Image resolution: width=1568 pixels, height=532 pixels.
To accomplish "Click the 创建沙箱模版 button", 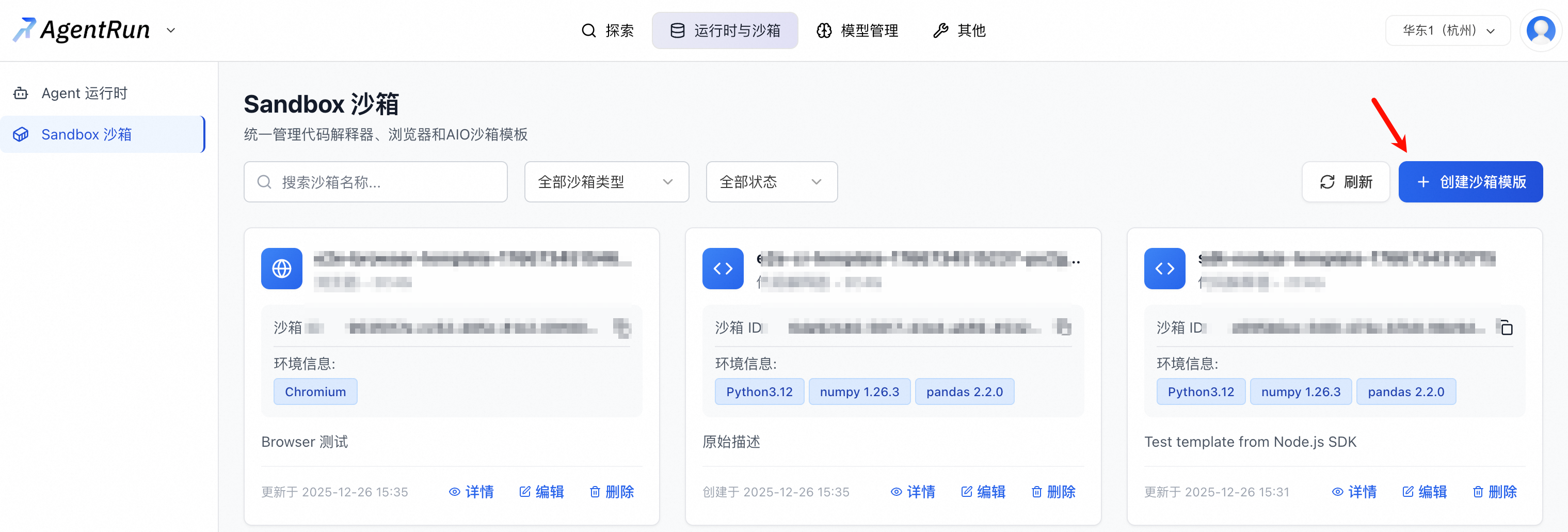I will [1470, 182].
